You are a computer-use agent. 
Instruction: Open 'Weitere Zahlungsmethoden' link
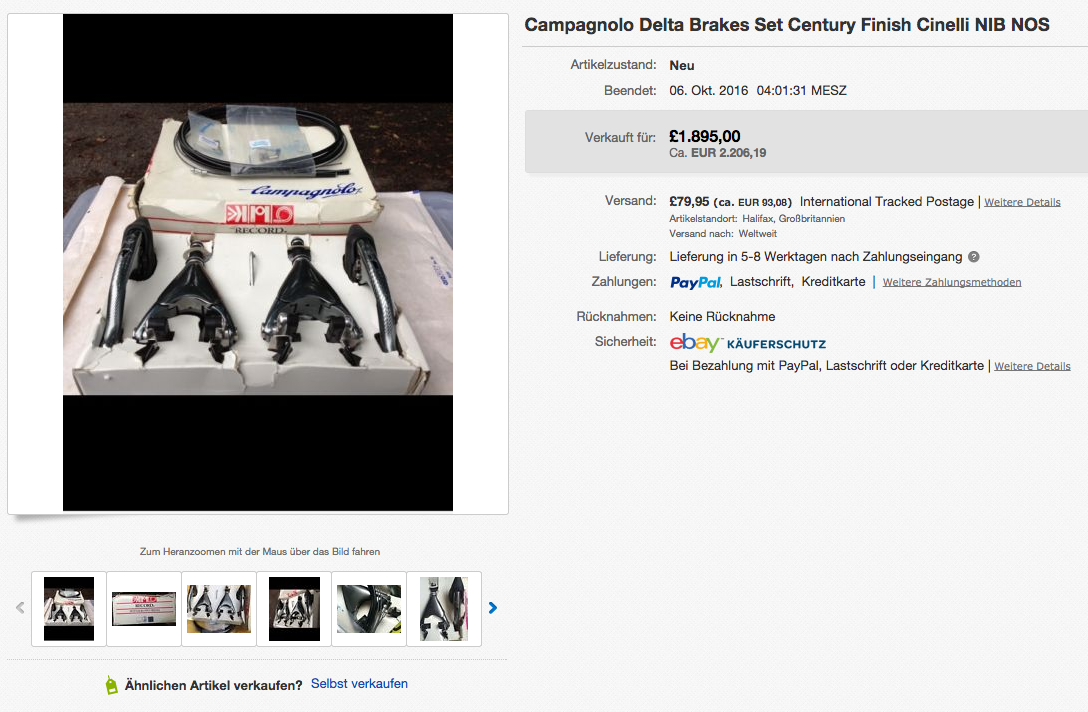coord(952,283)
